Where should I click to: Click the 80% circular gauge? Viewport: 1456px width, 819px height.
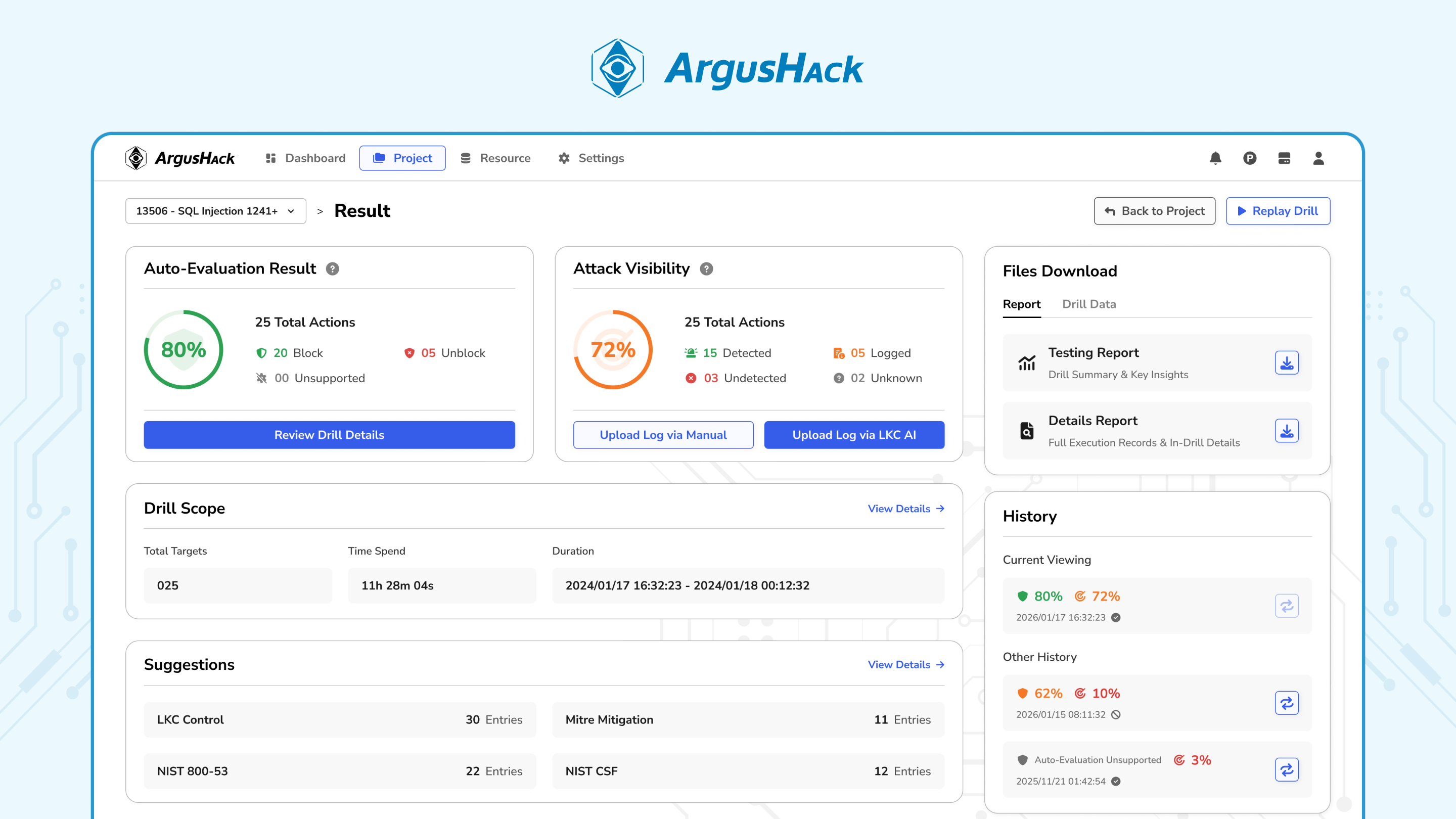(184, 350)
